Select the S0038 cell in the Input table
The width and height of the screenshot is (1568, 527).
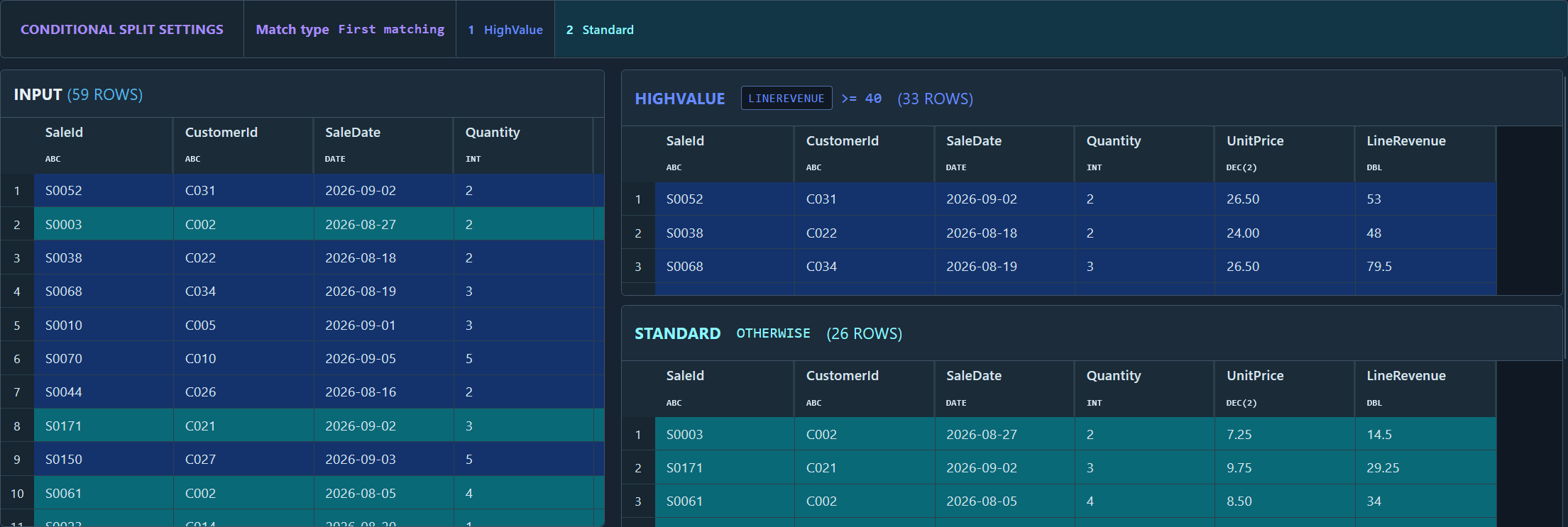pos(104,257)
